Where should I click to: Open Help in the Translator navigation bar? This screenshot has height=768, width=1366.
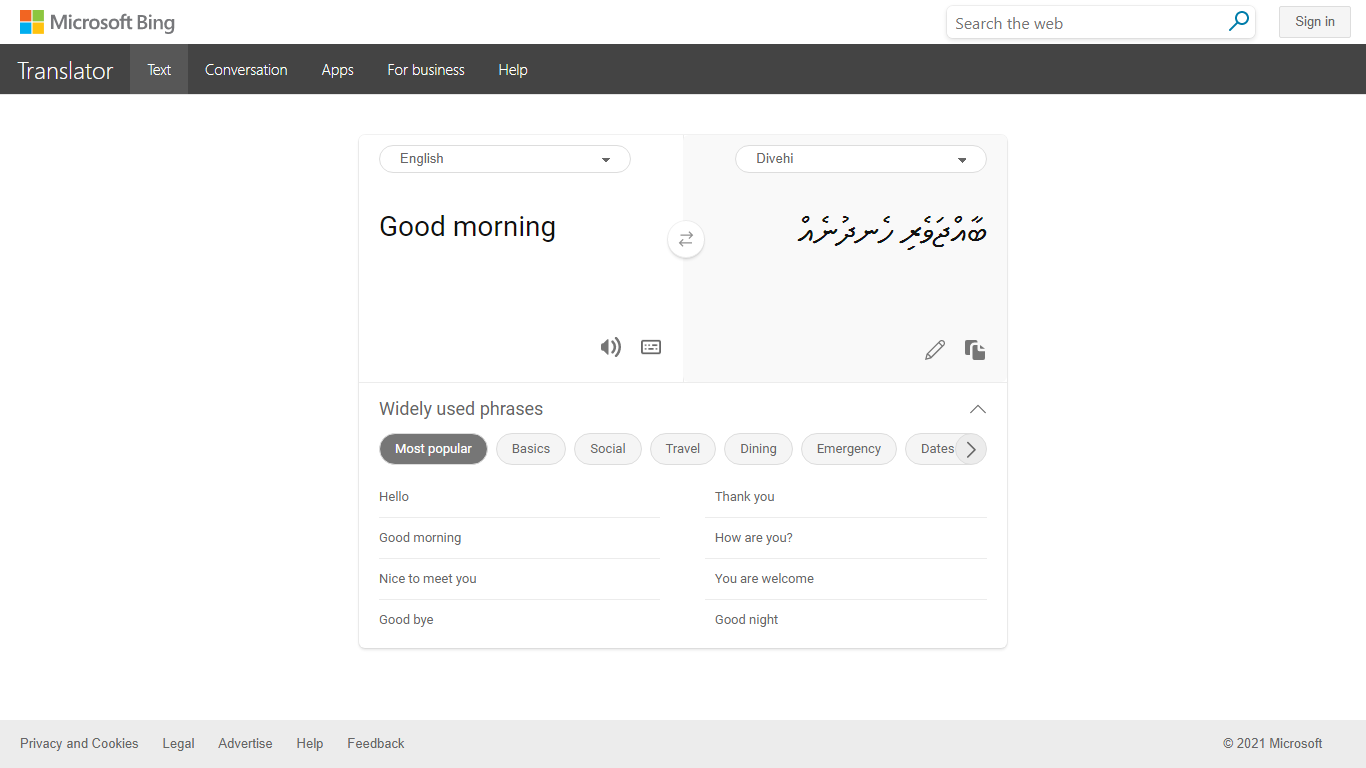coord(513,69)
